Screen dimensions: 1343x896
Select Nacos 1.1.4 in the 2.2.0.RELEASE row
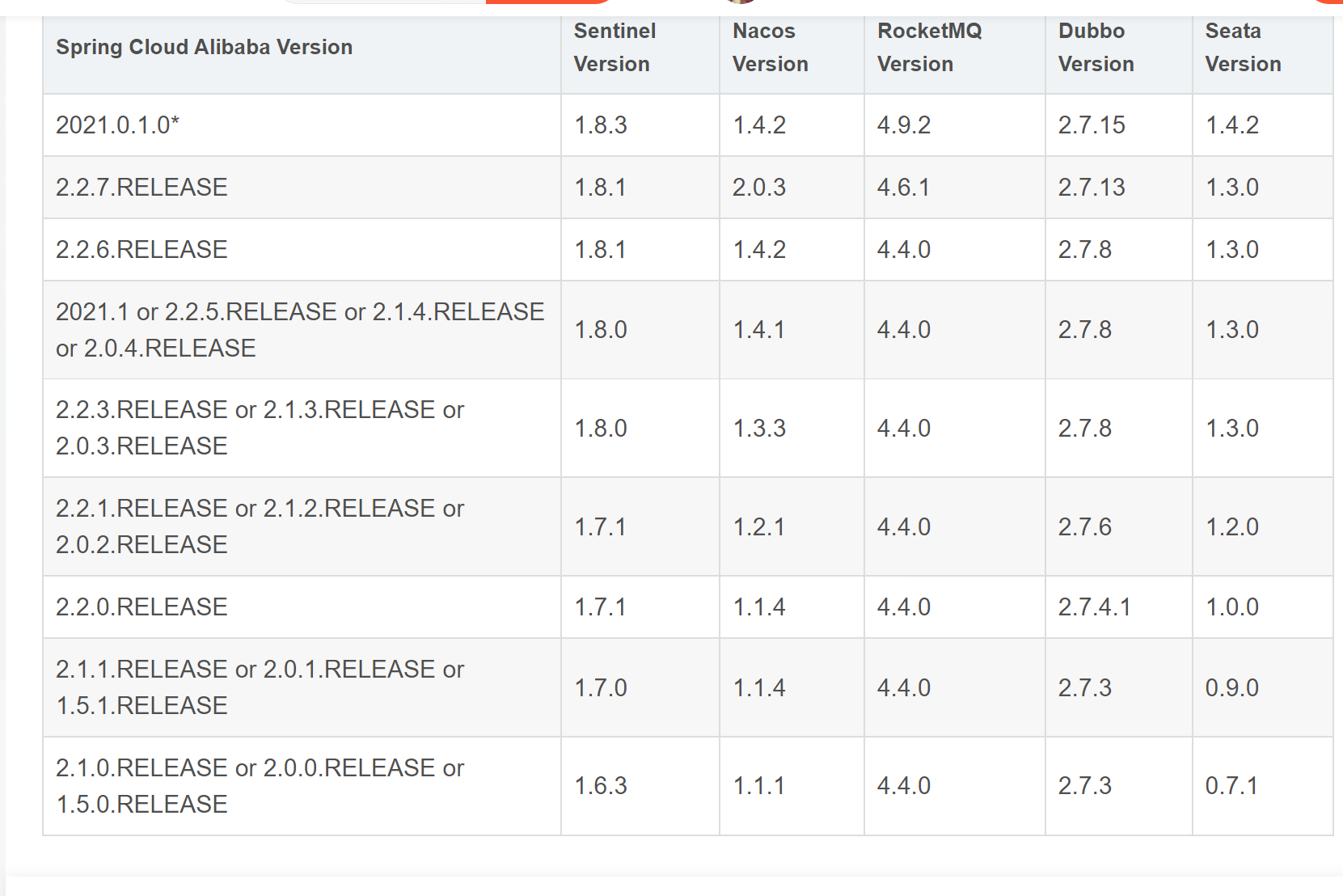[792, 607]
